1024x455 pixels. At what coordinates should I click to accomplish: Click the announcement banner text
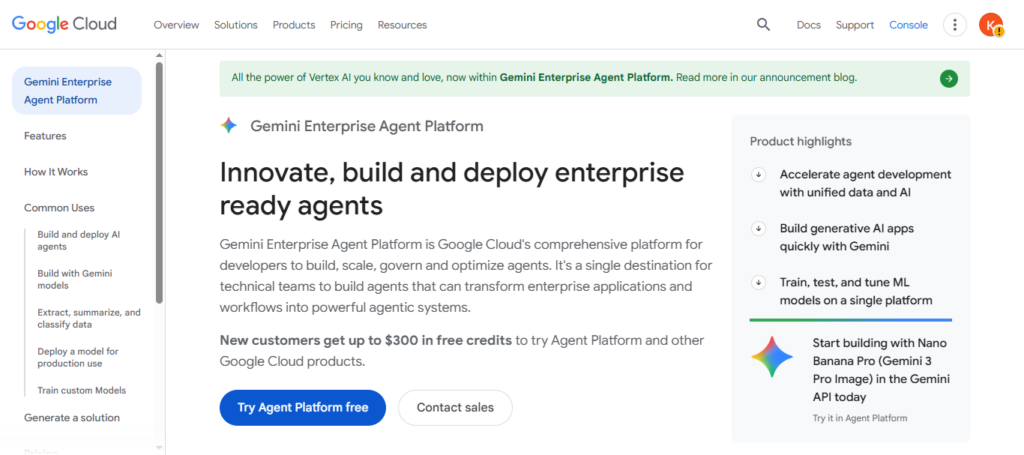tap(544, 78)
